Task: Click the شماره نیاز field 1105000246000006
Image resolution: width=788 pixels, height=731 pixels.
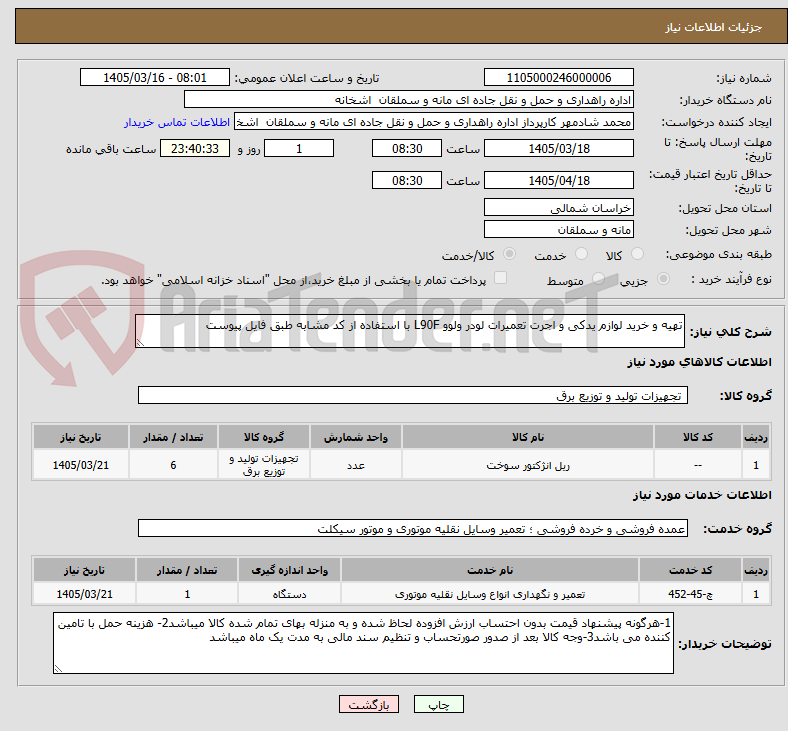Action: pyautogui.click(x=558, y=78)
